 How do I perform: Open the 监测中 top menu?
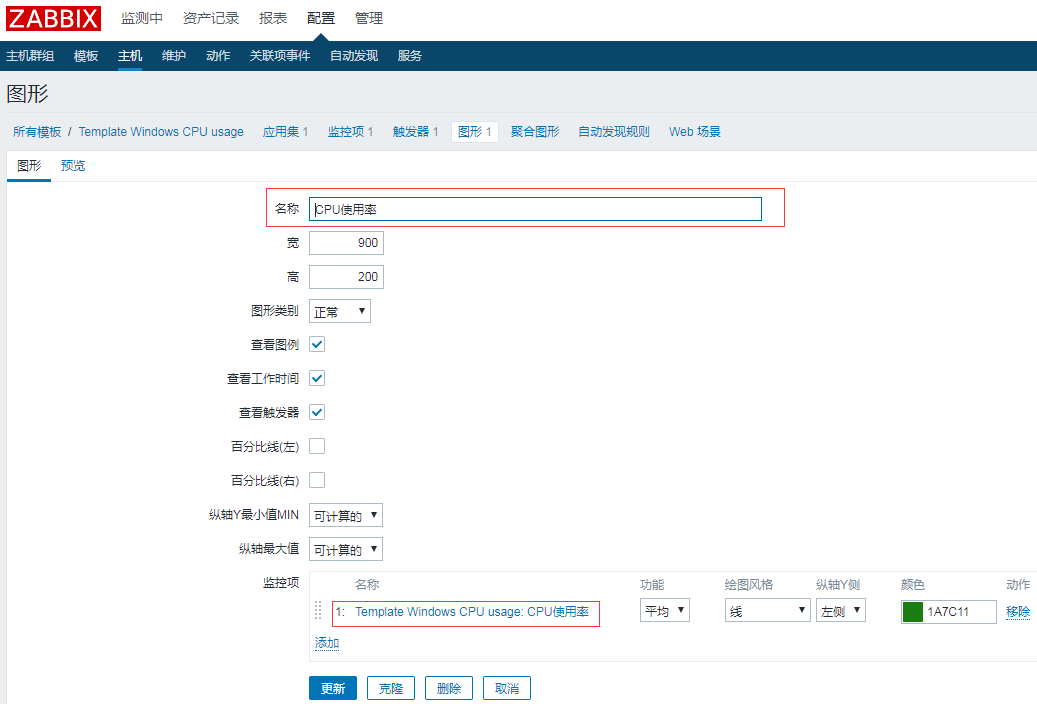(x=142, y=18)
